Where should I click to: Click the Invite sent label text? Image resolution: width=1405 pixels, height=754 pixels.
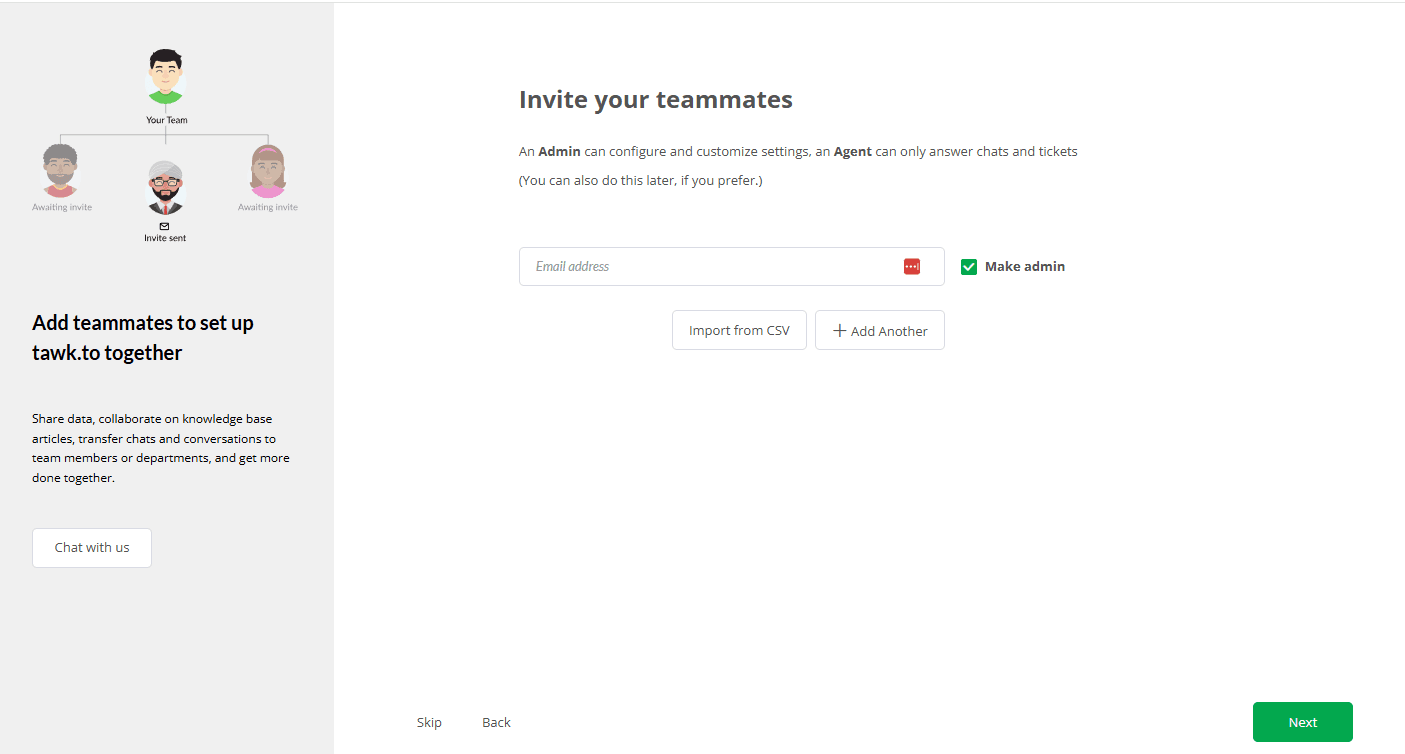pyautogui.click(x=165, y=238)
